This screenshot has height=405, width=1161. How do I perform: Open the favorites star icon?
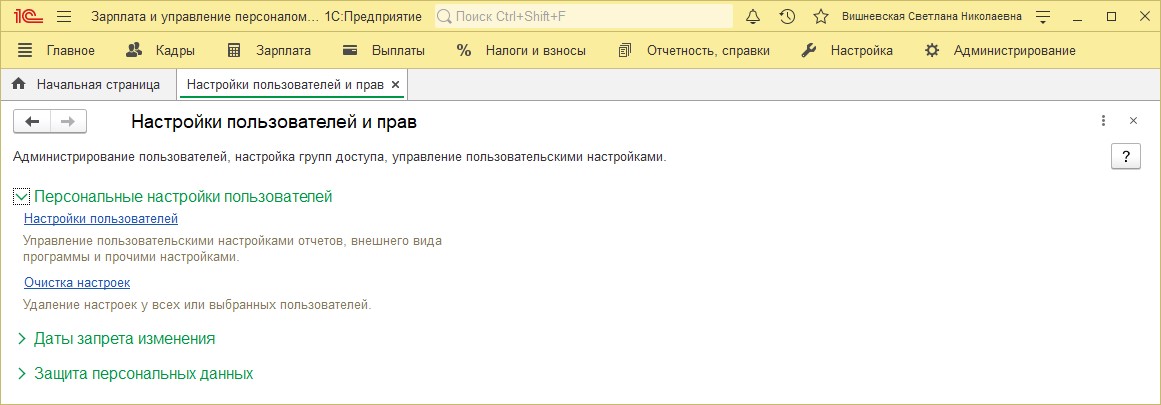point(820,16)
